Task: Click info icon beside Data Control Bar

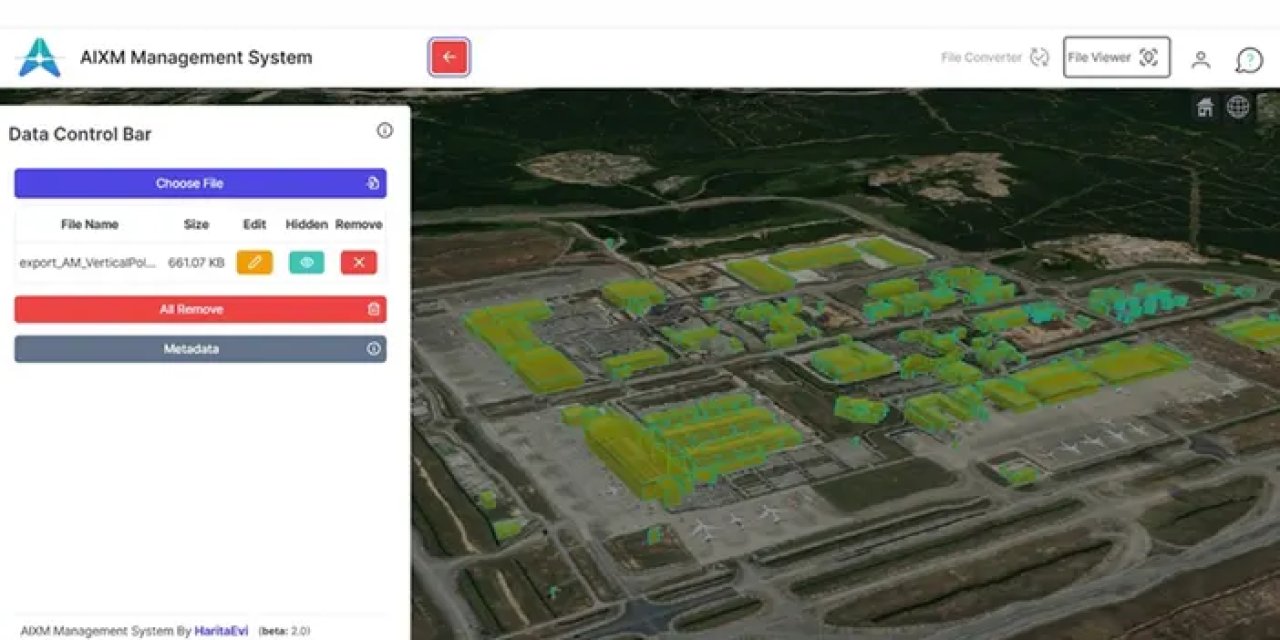Action: (x=384, y=131)
